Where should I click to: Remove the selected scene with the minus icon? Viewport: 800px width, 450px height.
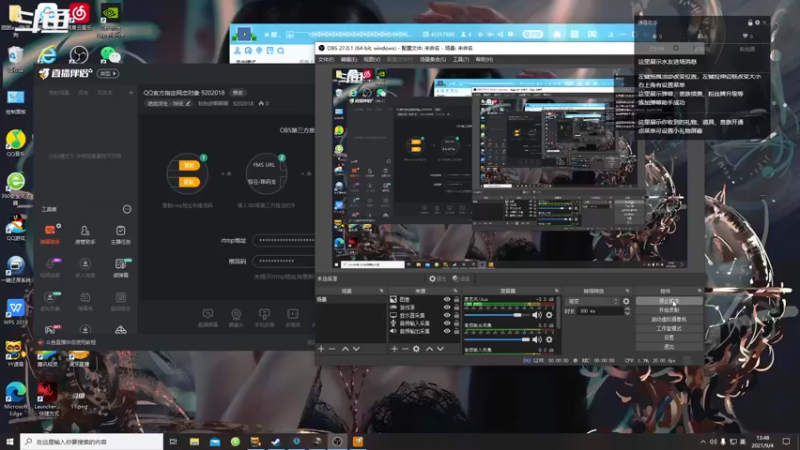[x=332, y=349]
